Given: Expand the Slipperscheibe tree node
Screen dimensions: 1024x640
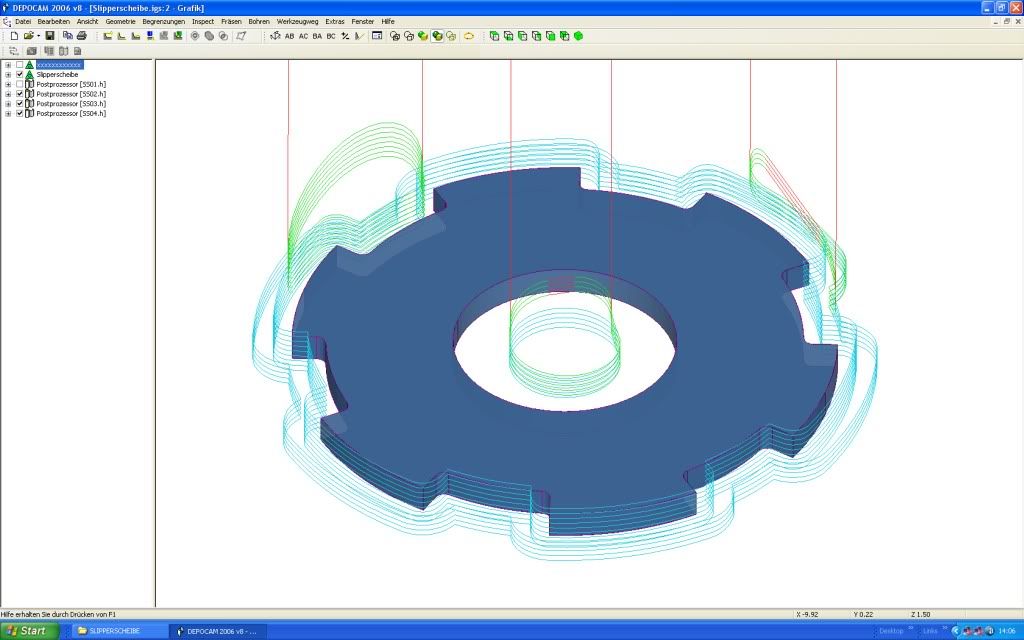Looking at the screenshot, I should (8, 74).
